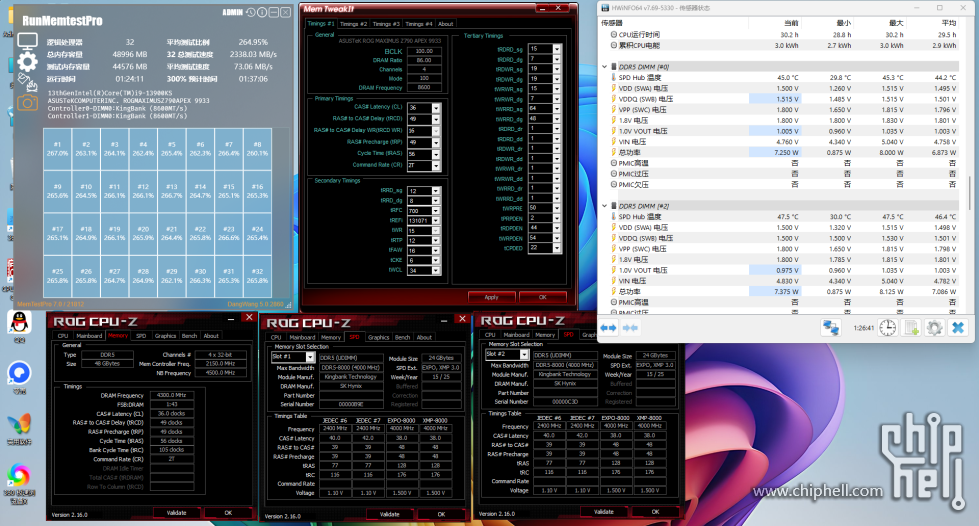Open Cycle Time (tRAS) dropdown in MemTweakIt
The width and height of the screenshot is (979, 526).
point(436,154)
